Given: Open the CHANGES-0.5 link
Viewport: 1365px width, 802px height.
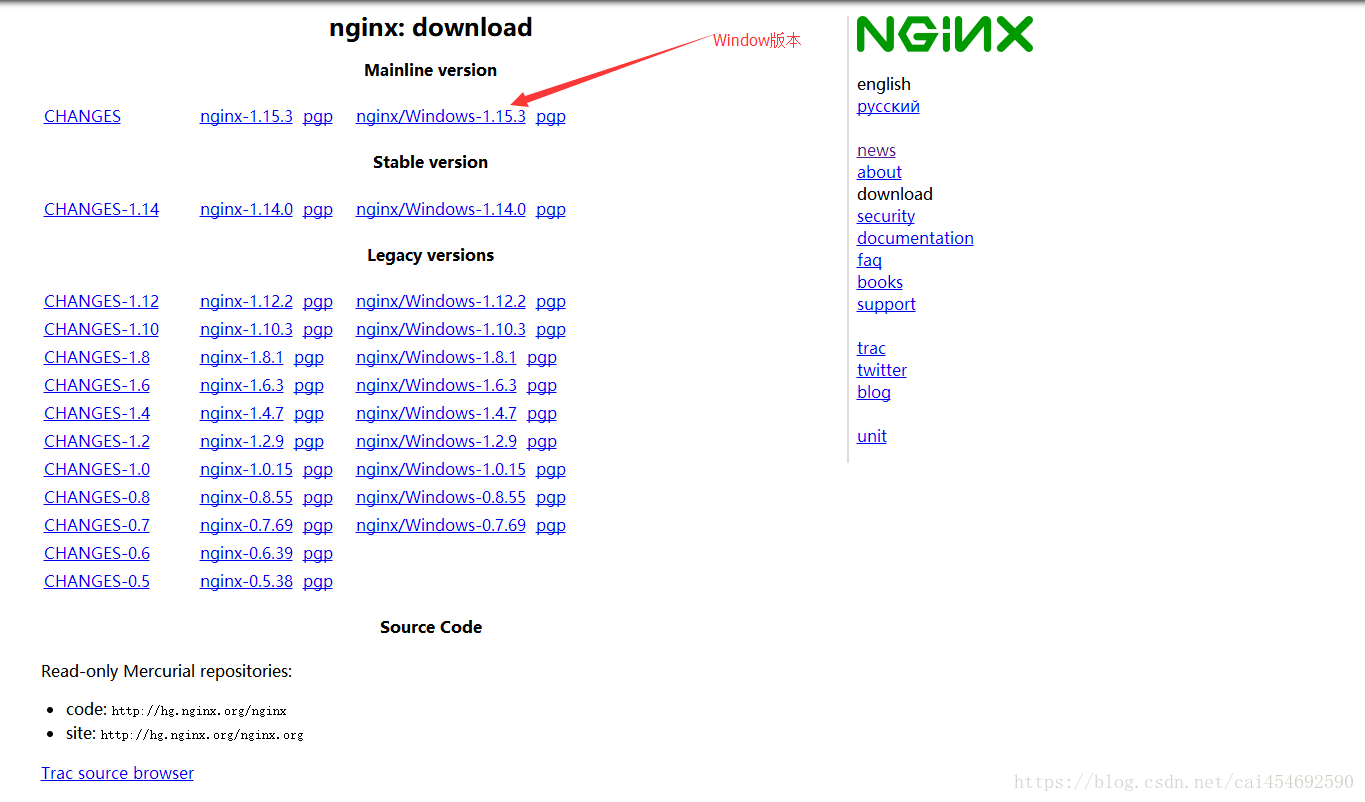Looking at the screenshot, I should (x=97, y=581).
